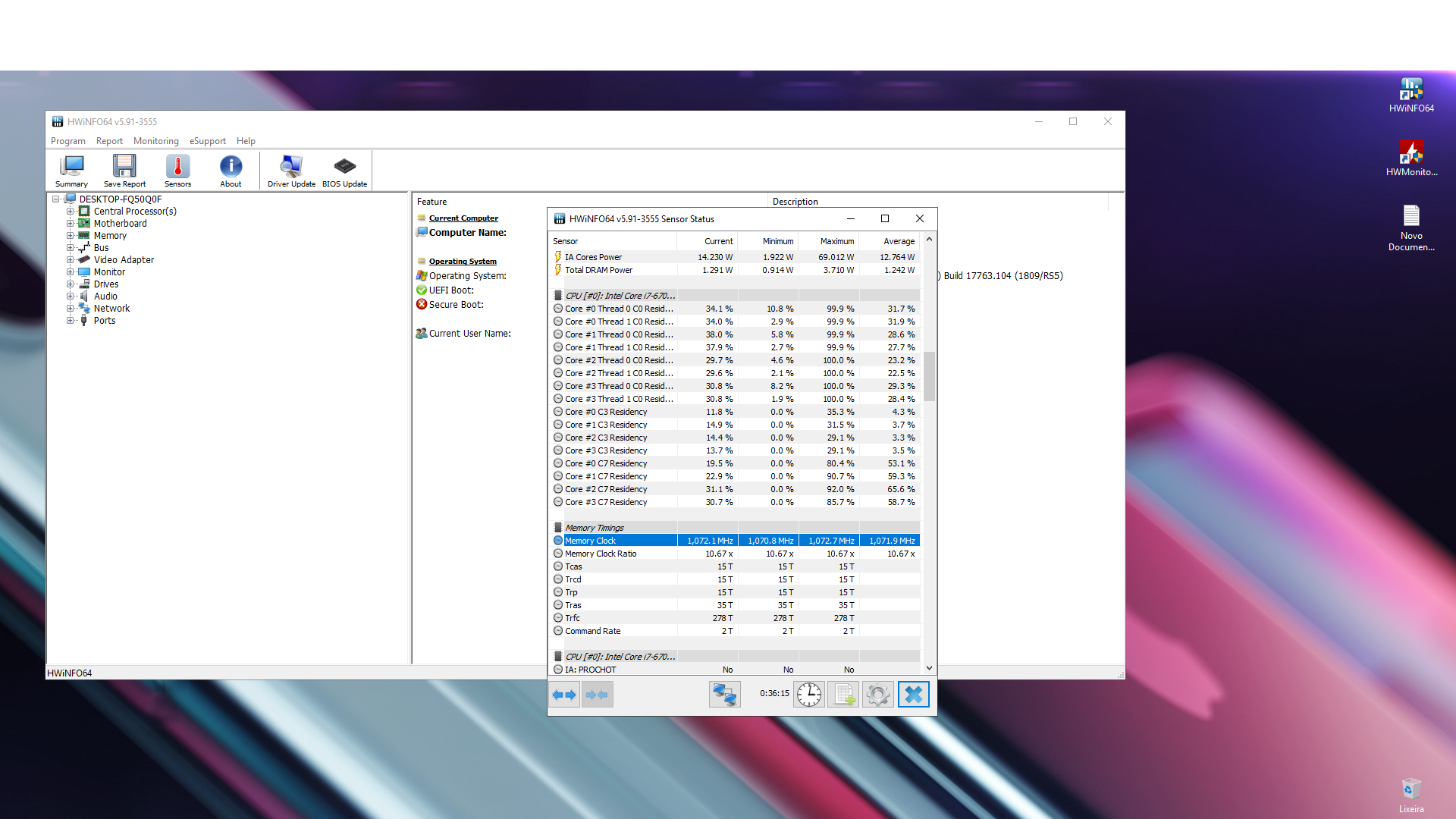This screenshot has height=819, width=1456.
Task: Reset the sensor clock timer icon
Action: click(809, 695)
